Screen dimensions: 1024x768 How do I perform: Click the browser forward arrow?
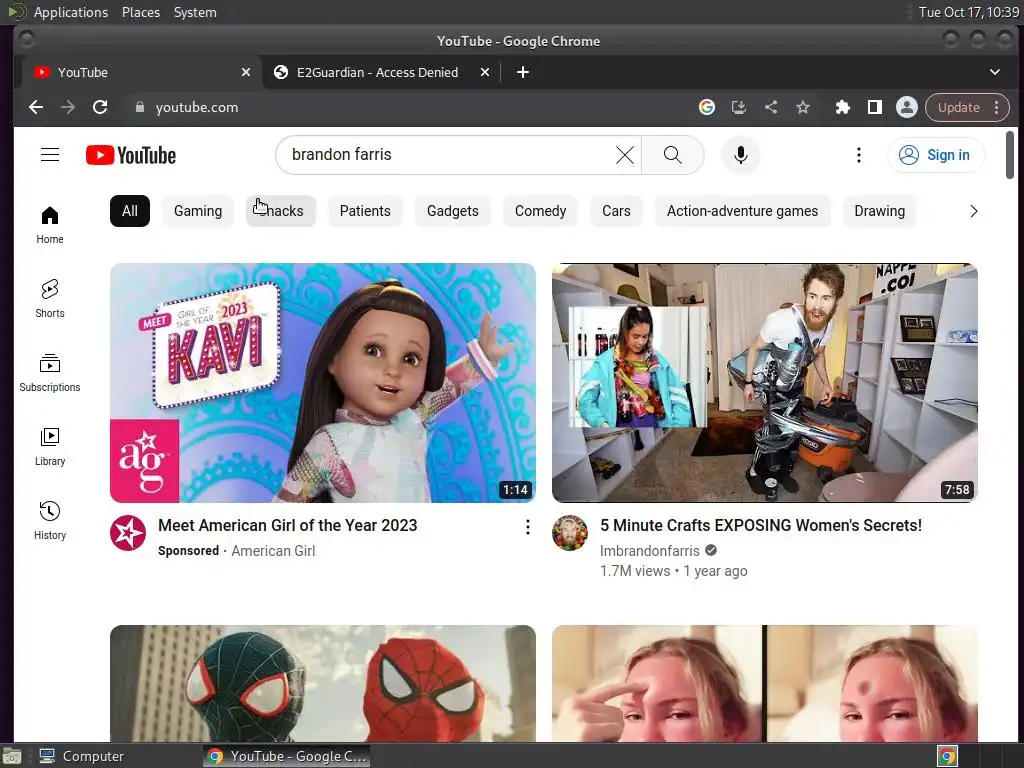click(x=68, y=107)
